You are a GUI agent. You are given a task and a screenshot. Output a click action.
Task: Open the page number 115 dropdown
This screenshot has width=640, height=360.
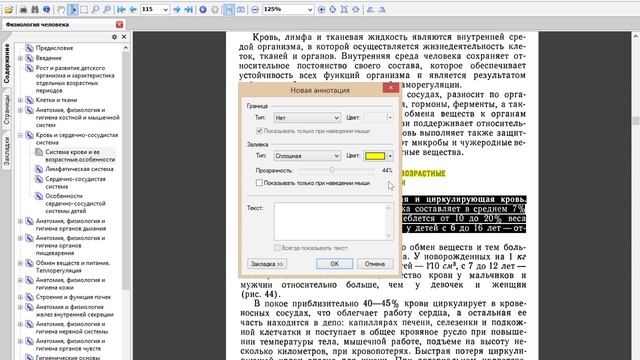click(165, 9)
